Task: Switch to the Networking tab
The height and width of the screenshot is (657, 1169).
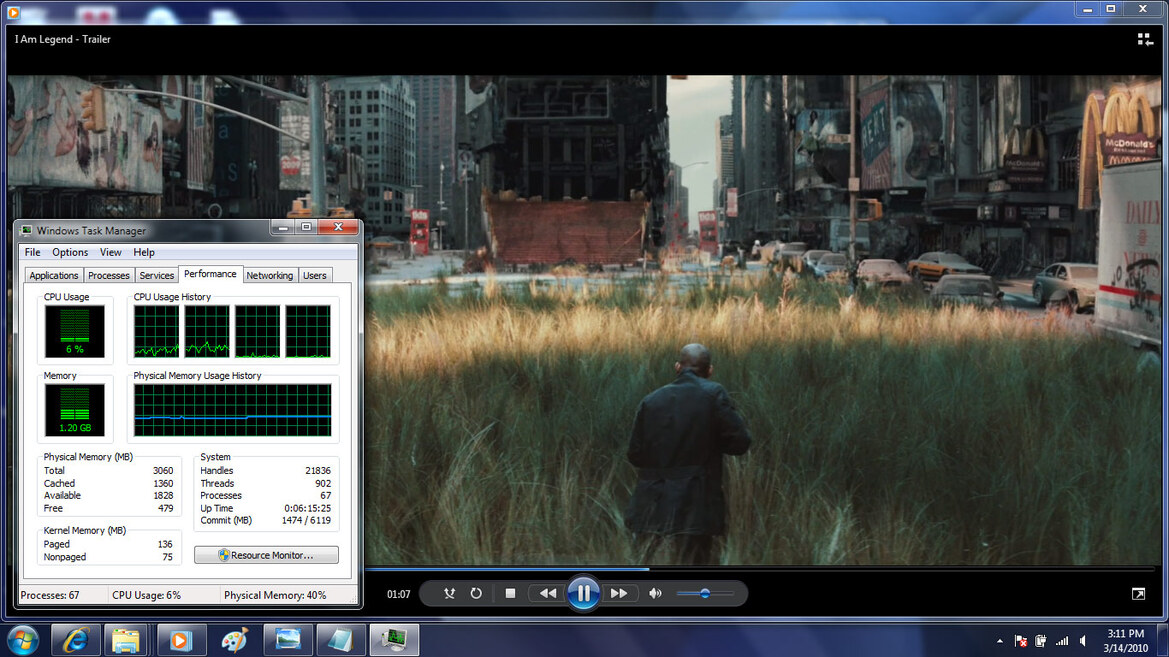Action: tap(270, 275)
